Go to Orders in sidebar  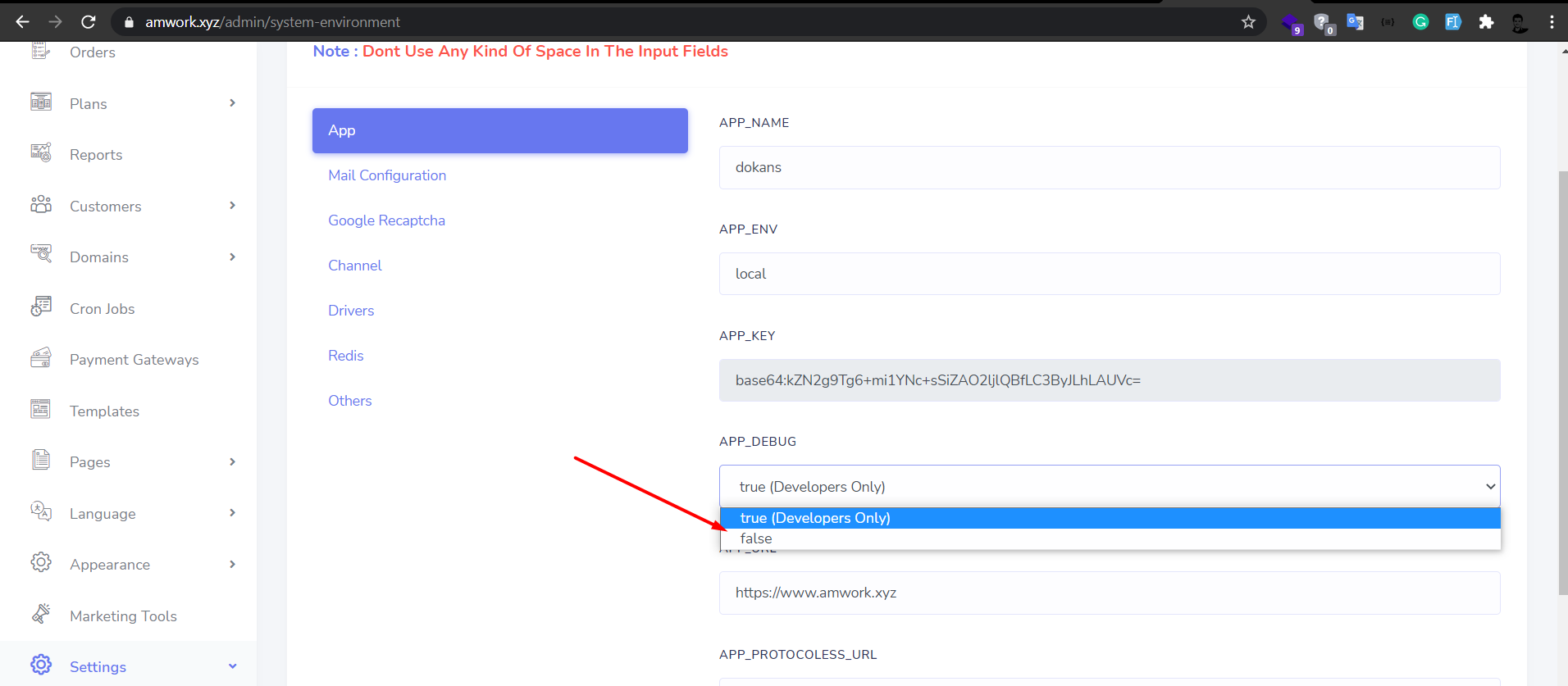point(92,52)
